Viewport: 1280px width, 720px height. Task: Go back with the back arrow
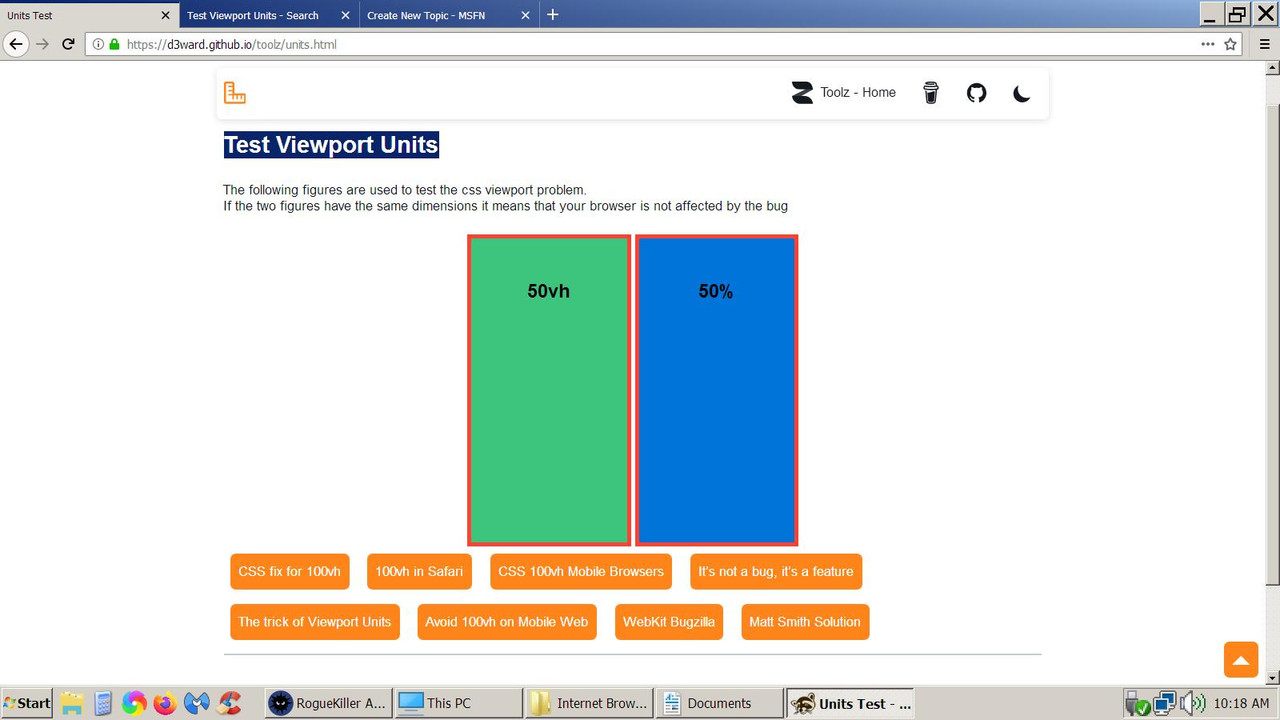[15, 44]
